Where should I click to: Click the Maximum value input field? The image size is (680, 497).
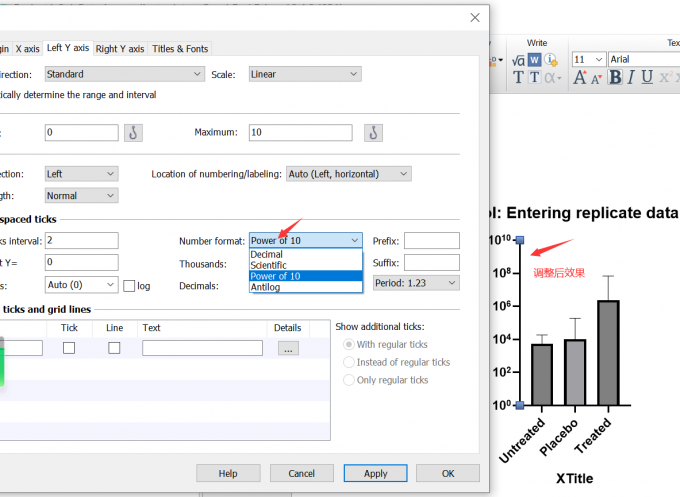point(300,132)
